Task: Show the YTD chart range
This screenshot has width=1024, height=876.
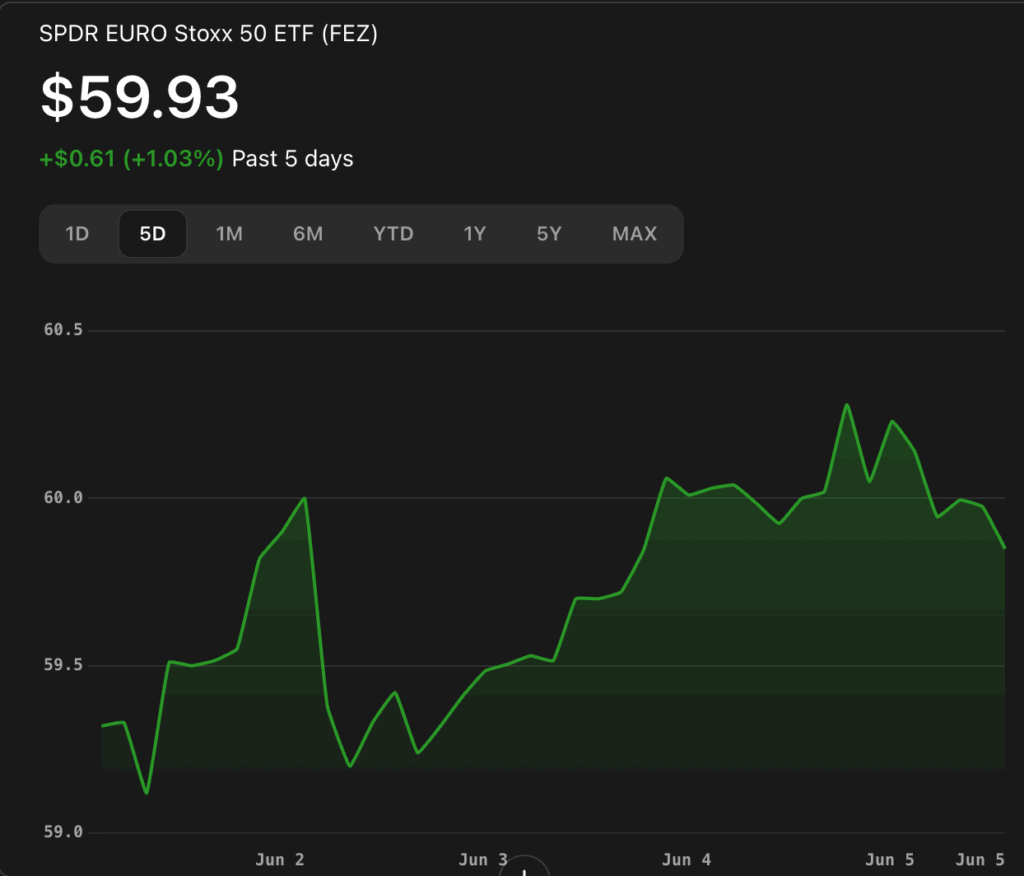Action: [393, 234]
